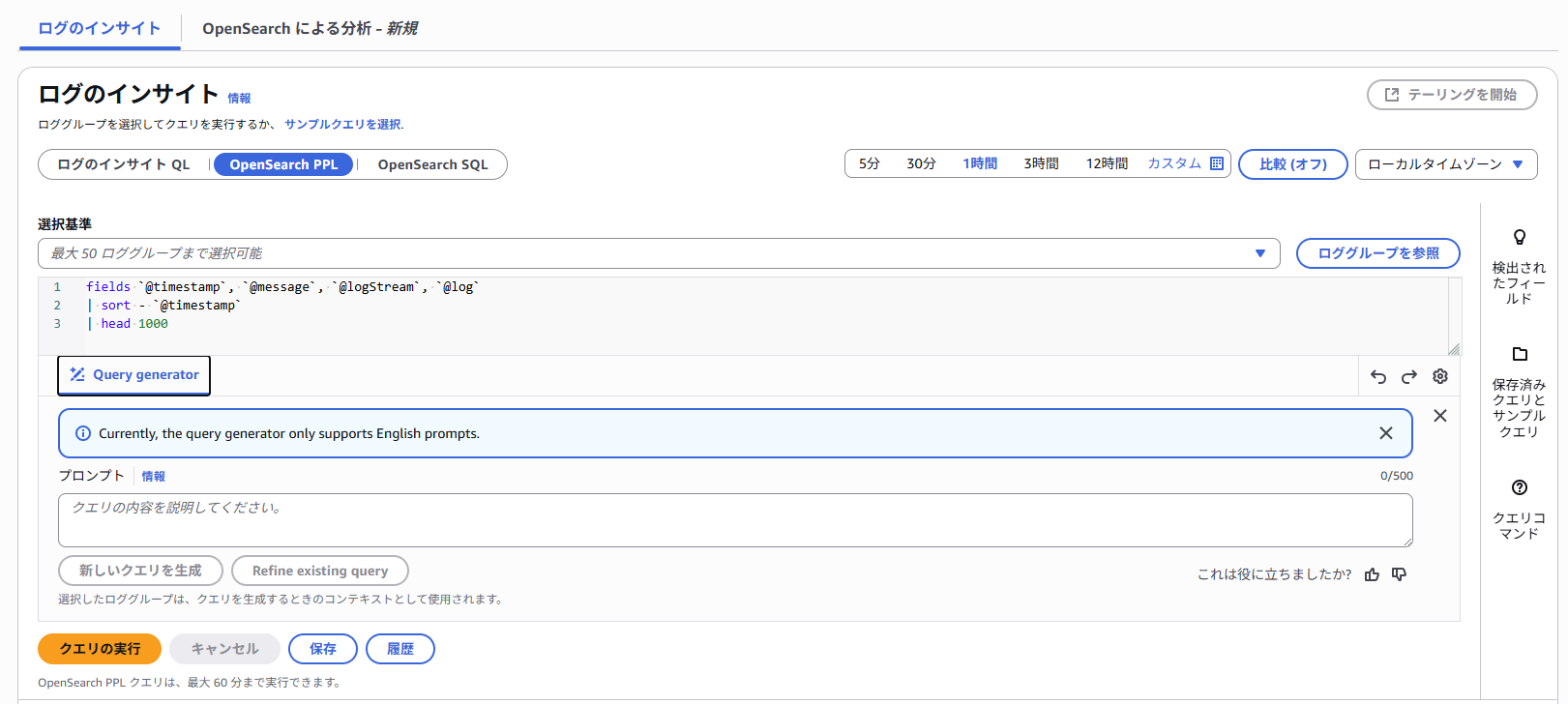Give thumbs down feedback

(1399, 574)
